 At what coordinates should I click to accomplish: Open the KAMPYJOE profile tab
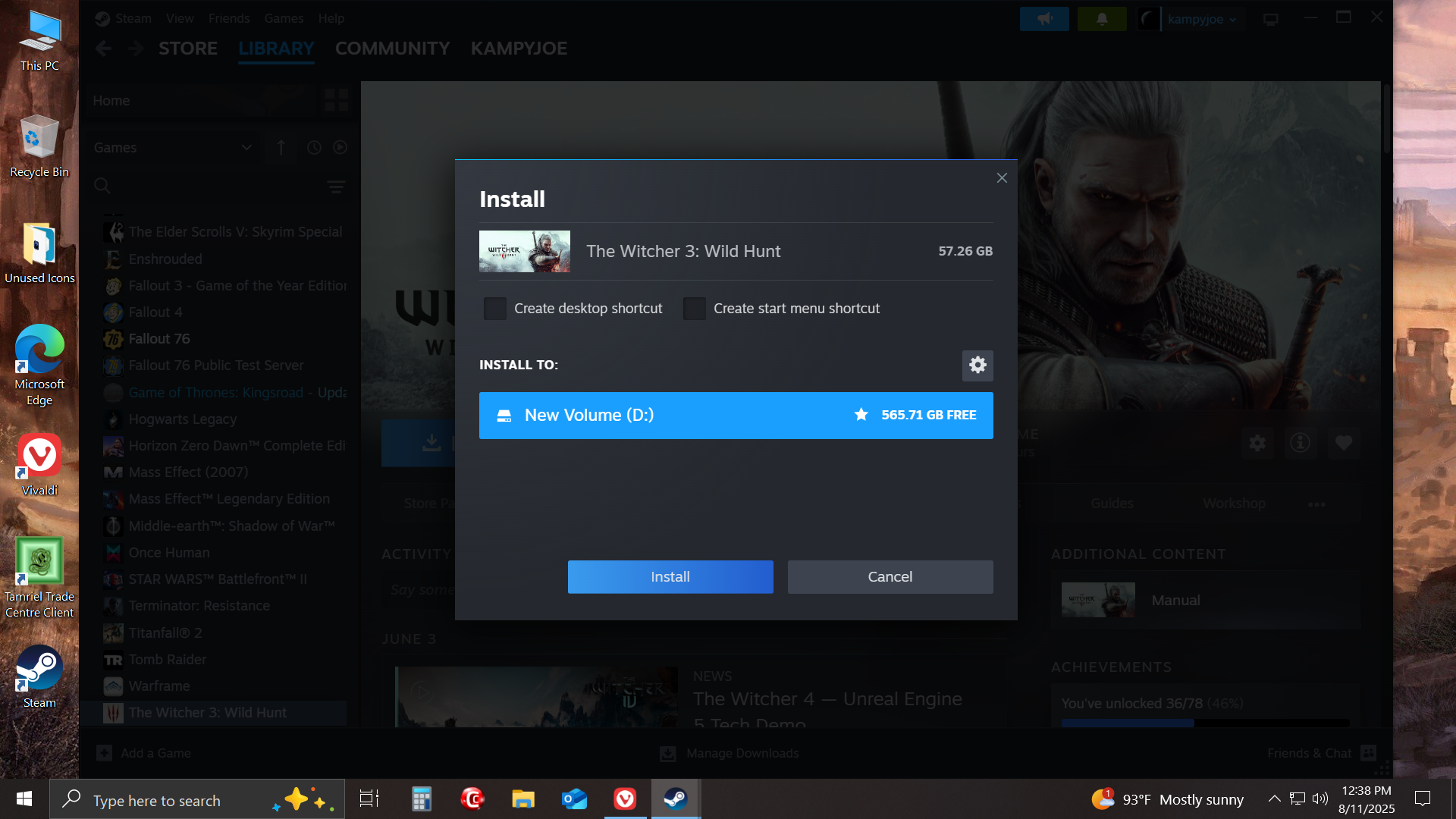(x=519, y=49)
